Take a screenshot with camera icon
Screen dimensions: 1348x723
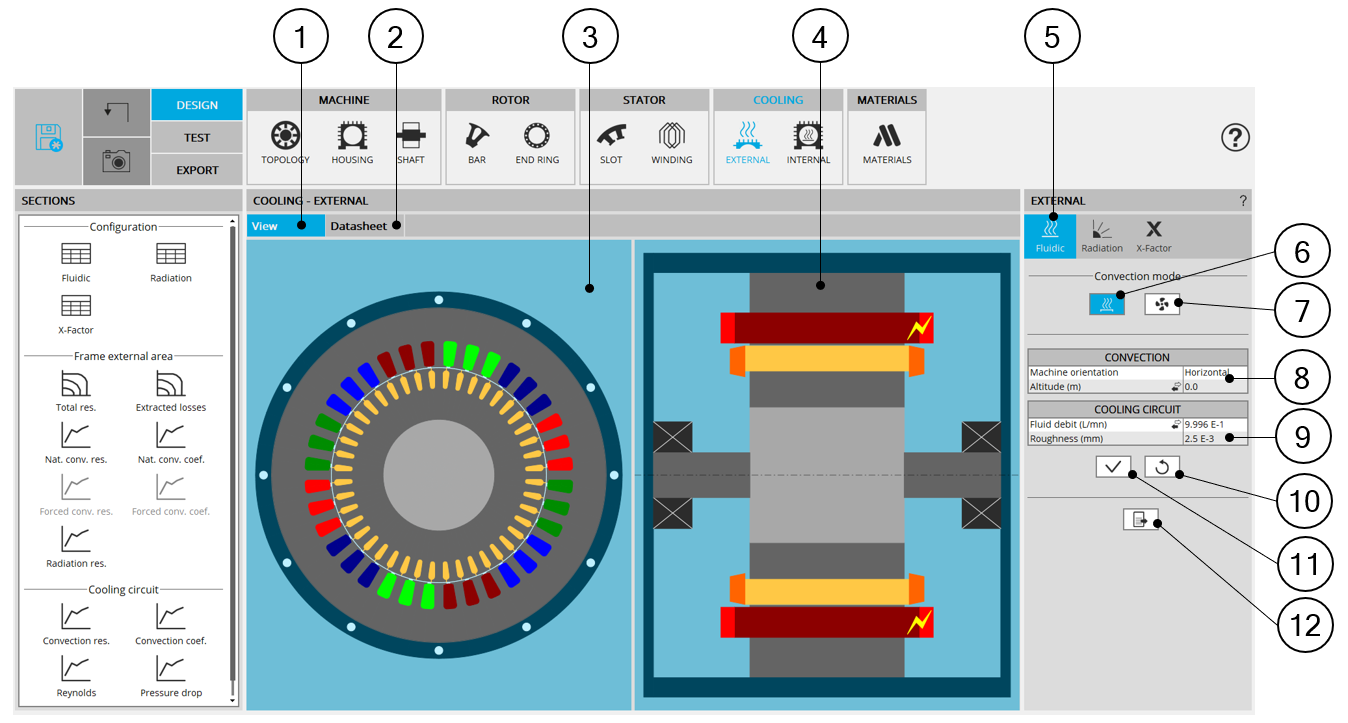(x=117, y=161)
